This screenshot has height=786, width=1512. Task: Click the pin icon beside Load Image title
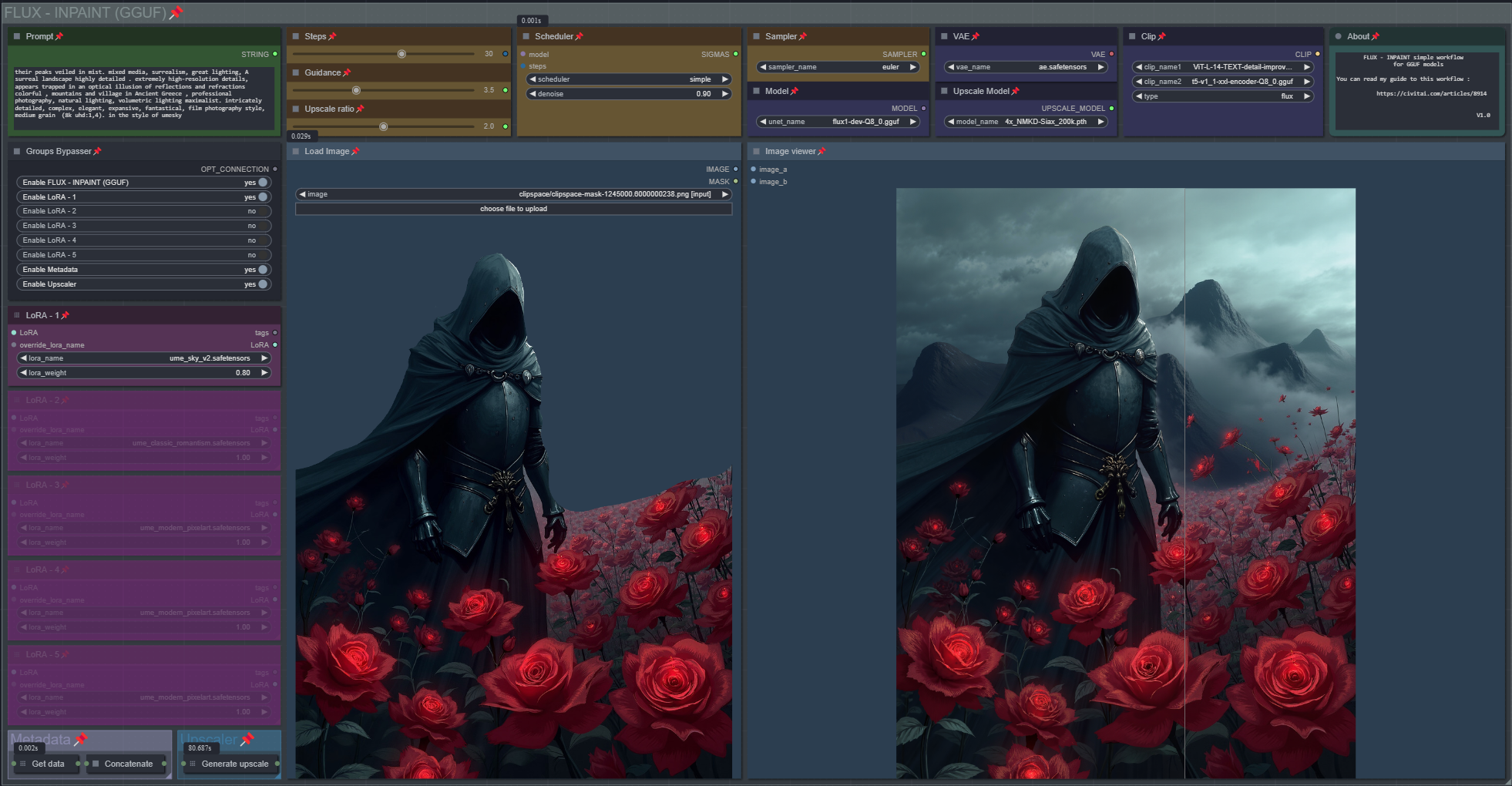tap(355, 151)
